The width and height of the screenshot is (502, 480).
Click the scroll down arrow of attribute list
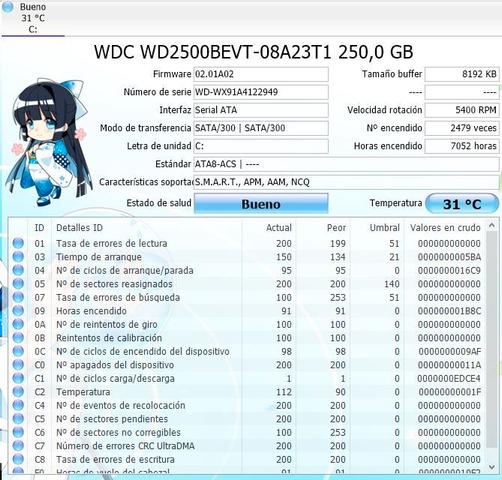coord(492,467)
